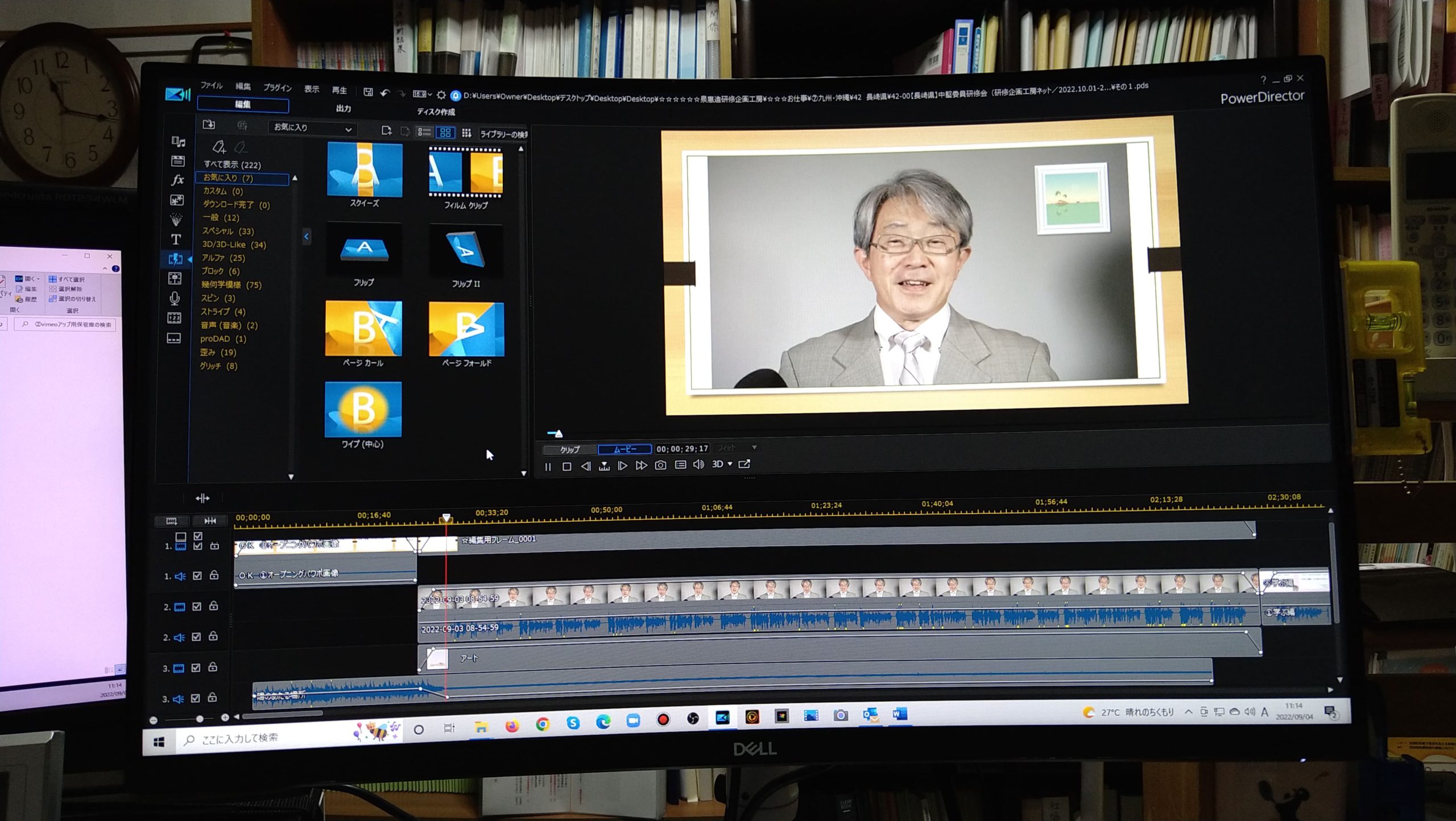Screen dimensions: 1456x821
Task: Select the 幾何学模様 (75) tag
Action: click(x=231, y=284)
